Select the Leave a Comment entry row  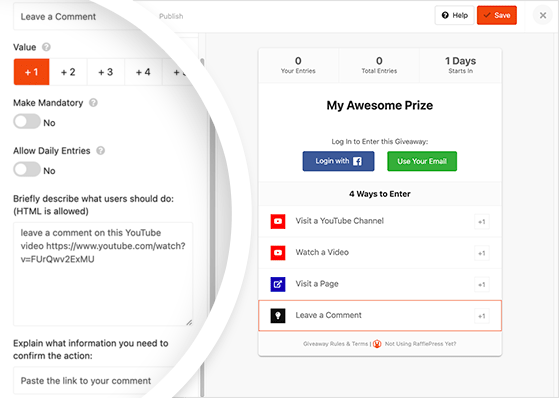point(380,316)
